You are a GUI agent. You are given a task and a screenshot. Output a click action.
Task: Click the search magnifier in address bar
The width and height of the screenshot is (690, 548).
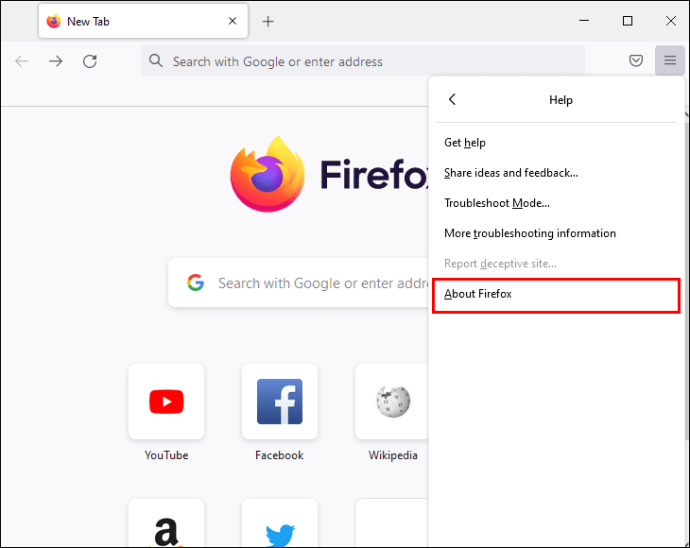click(x=155, y=61)
